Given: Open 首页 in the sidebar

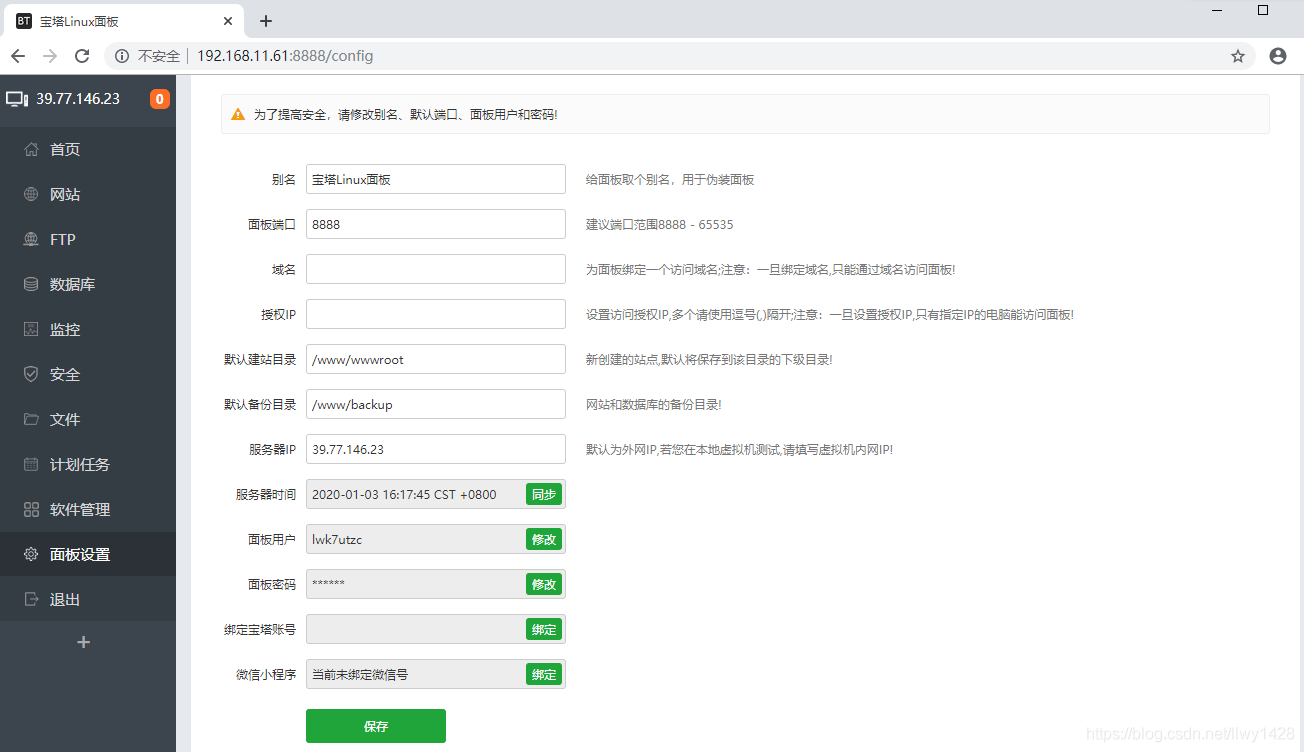Looking at the screenshot, I should click(x=88, y=149).
